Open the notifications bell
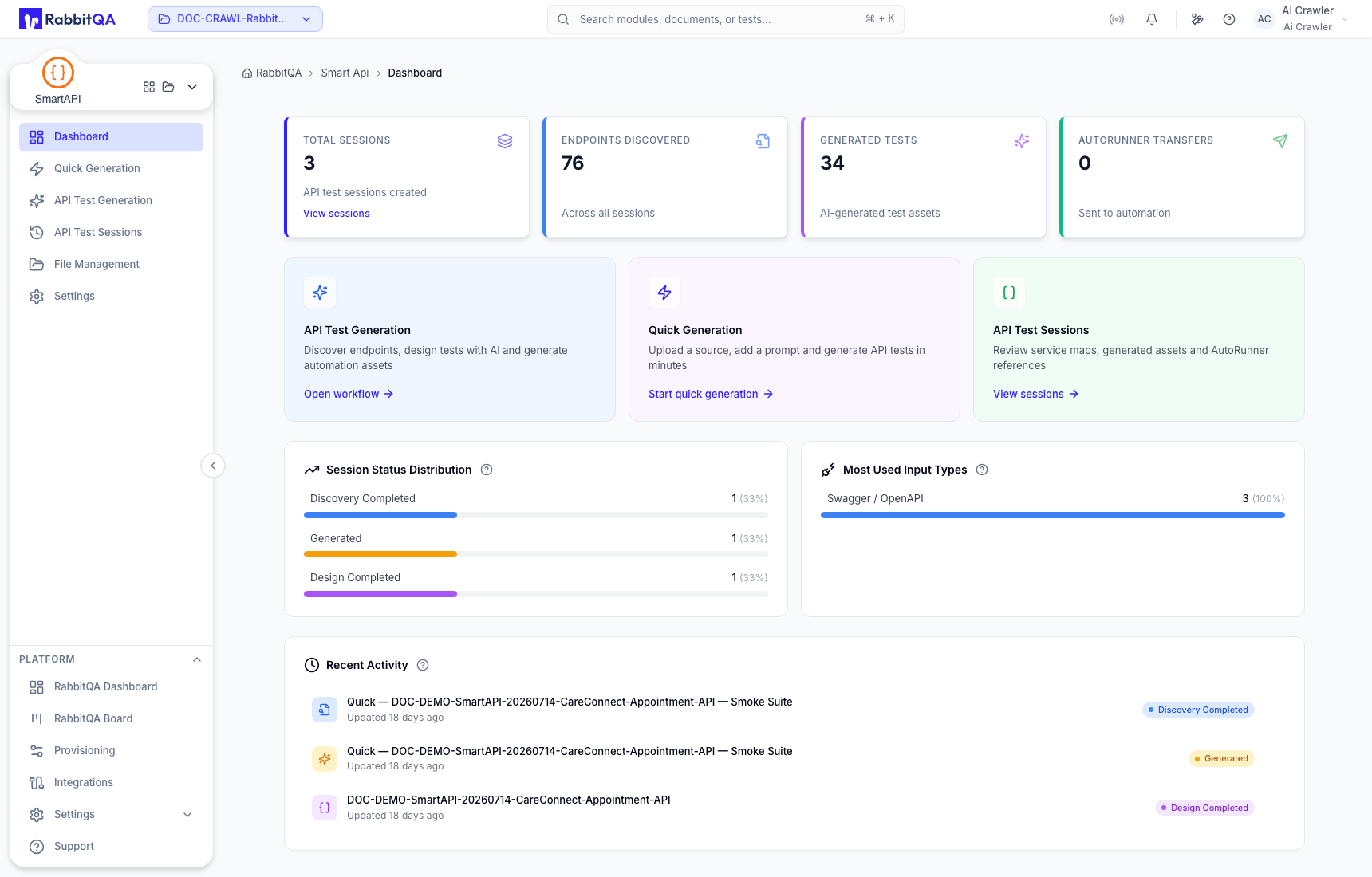This screenshot has height=877, width=1372. 1152,19
